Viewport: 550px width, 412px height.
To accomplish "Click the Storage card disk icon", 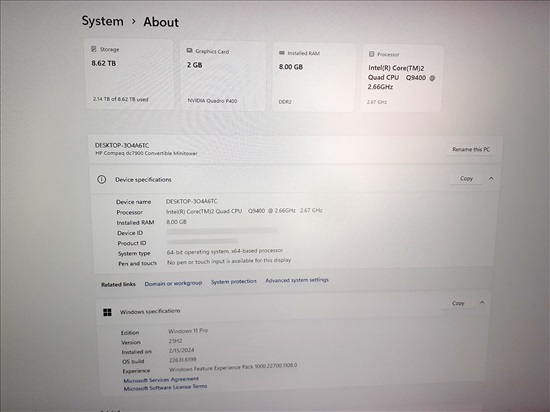I will click(94, 49).
